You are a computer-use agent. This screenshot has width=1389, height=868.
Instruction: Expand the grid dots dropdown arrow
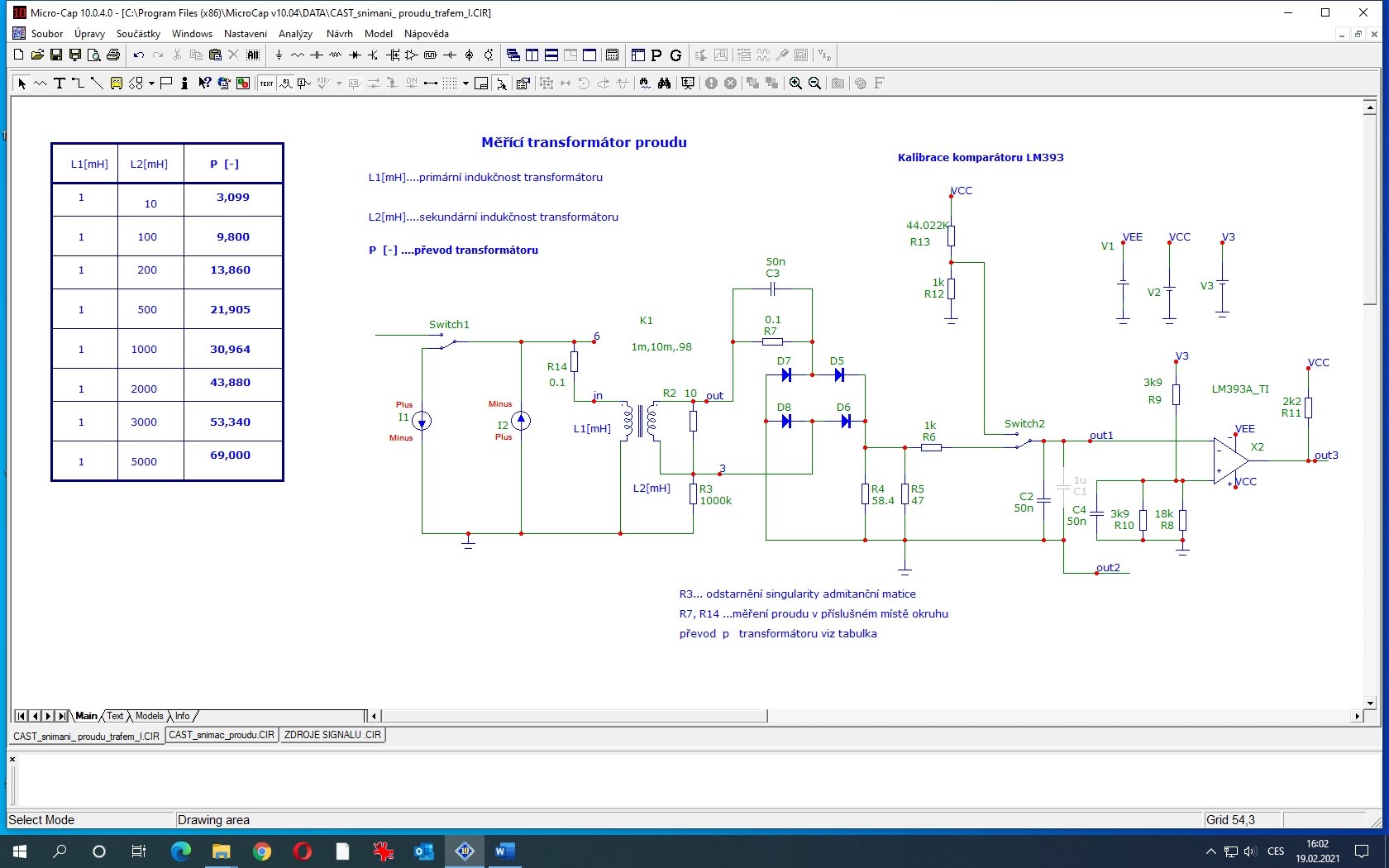[x=465, y=83]
